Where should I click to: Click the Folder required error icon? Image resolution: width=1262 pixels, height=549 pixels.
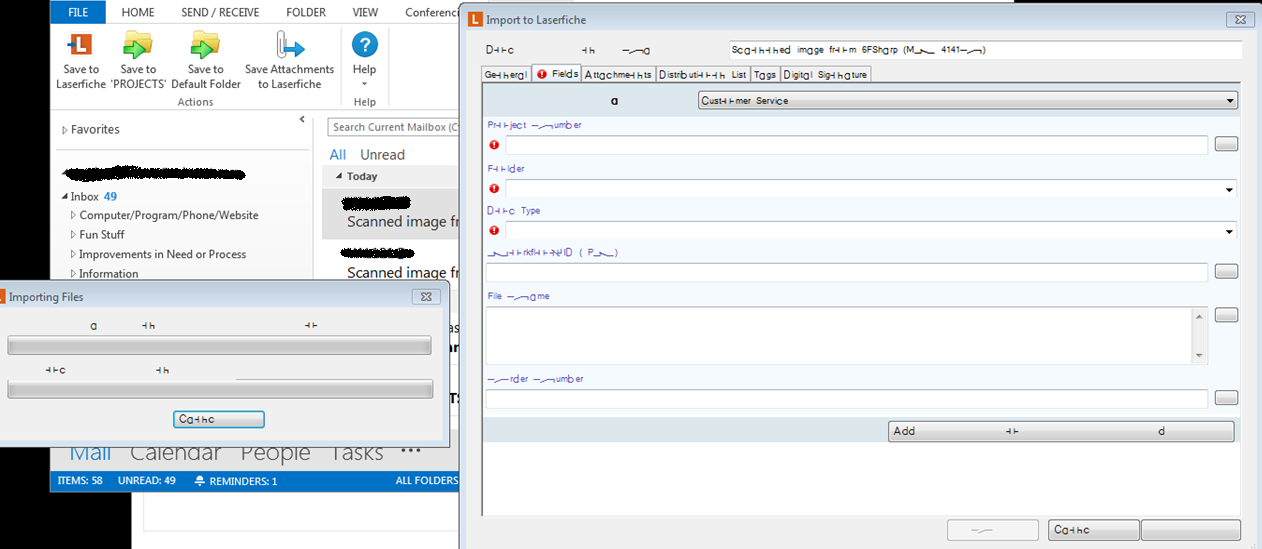click(493, 188)
